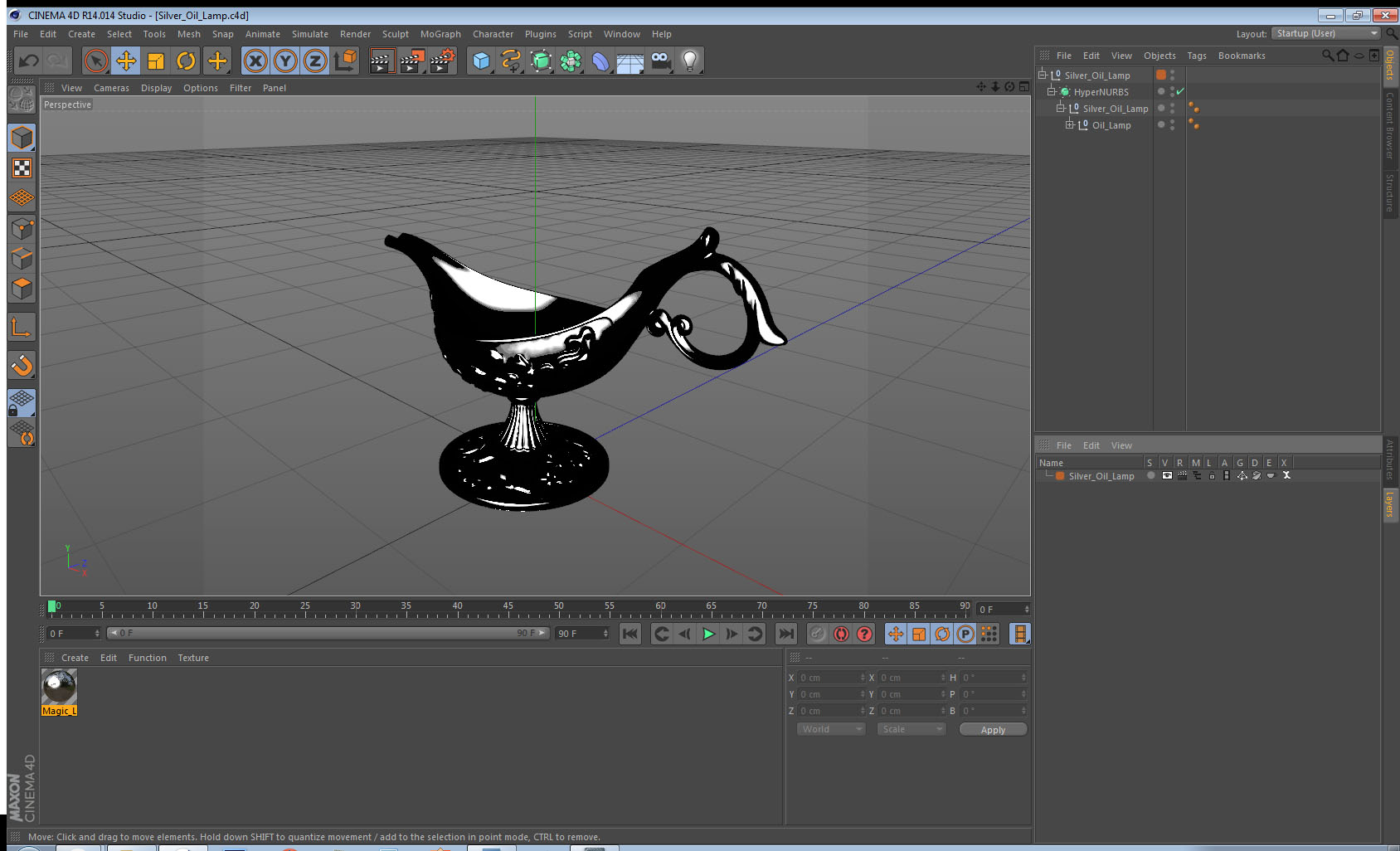Add a Light object
This screenshot has width=1400, height=851.
click(x=690, y=61)
